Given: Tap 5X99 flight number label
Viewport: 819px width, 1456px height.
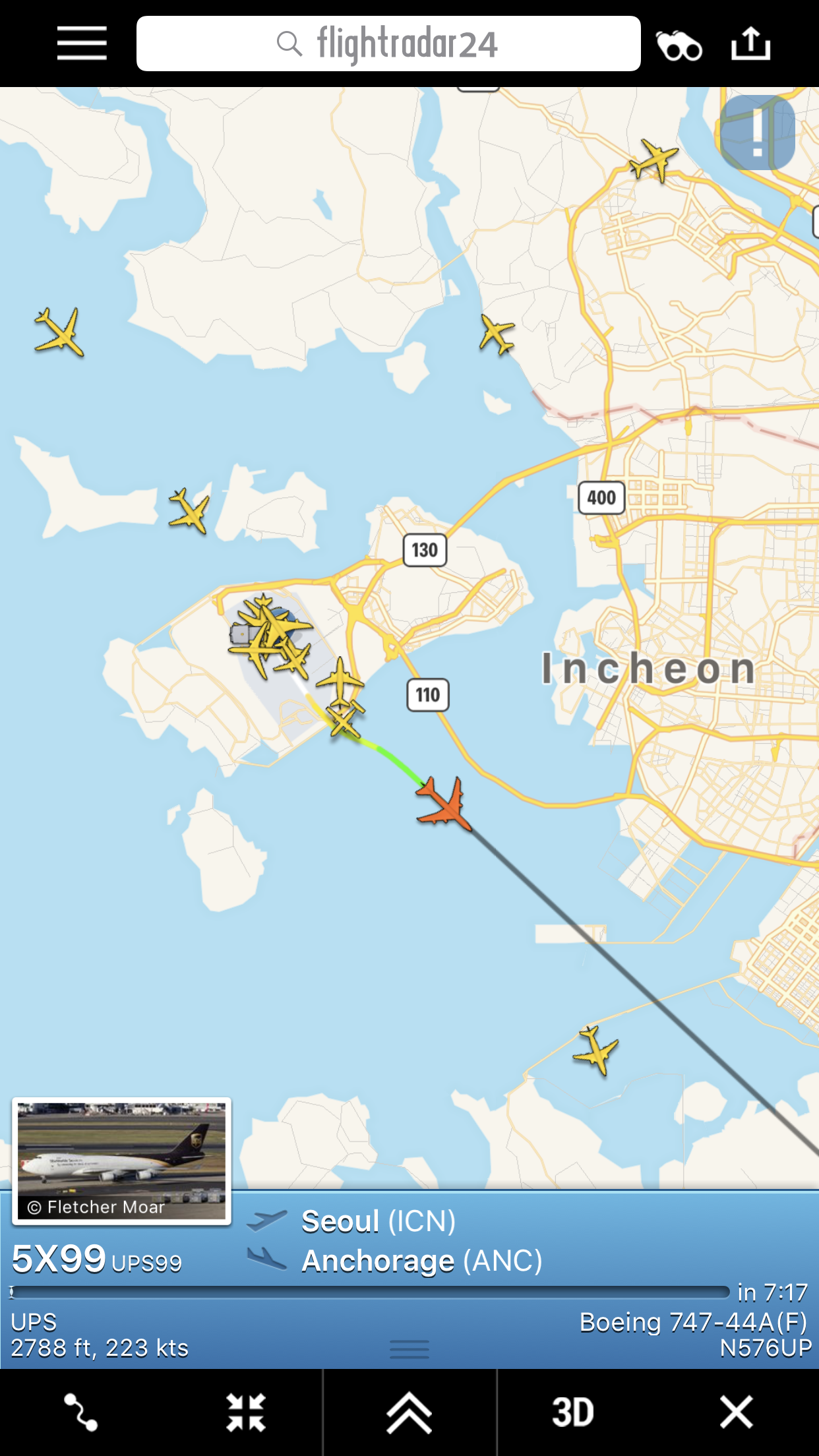Looking at the screenshot, I should tap(59, 1258).
